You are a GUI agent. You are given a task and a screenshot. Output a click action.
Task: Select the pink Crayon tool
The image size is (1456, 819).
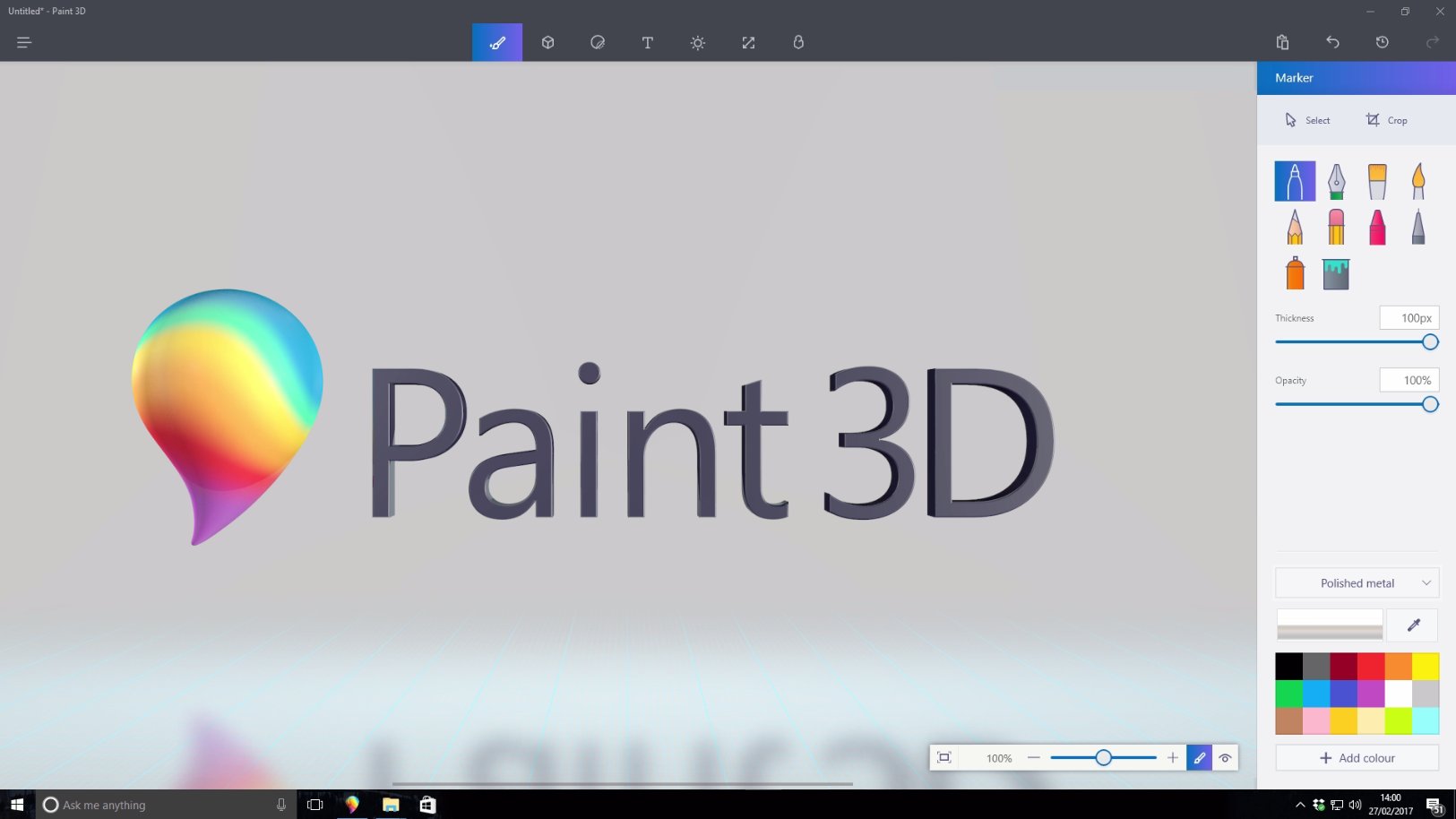[x=1377, y=228]
